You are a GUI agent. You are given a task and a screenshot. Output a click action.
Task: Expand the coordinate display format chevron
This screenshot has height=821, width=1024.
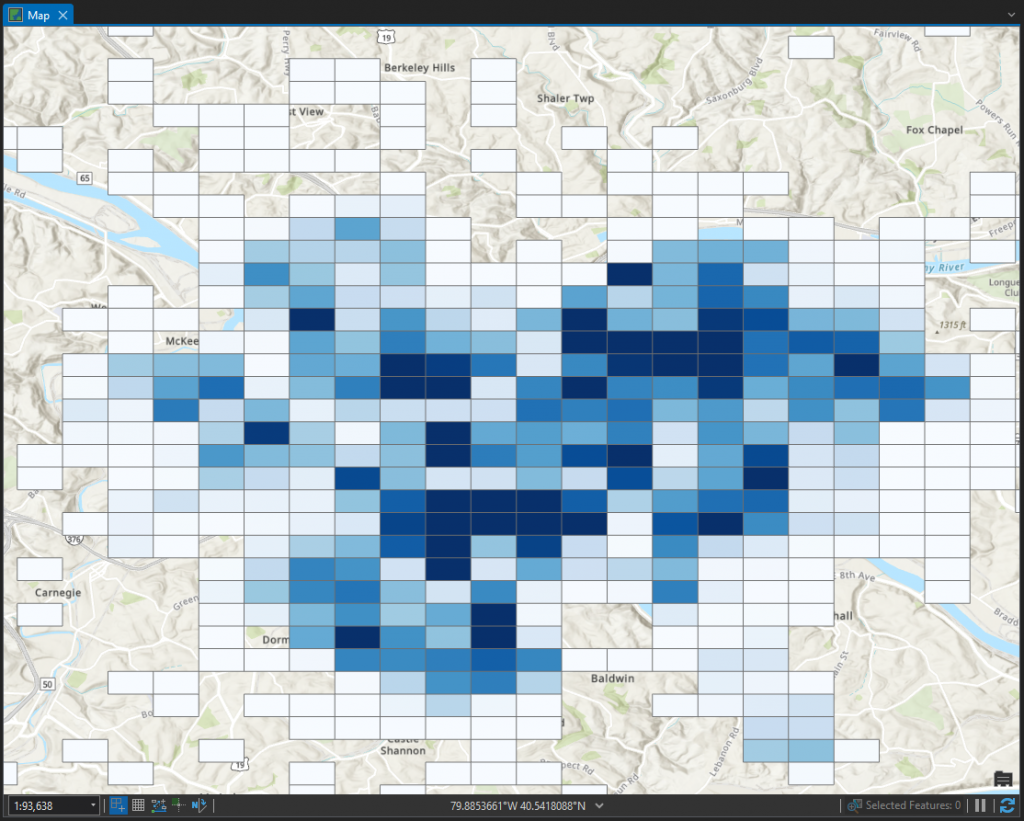(600, 805)
